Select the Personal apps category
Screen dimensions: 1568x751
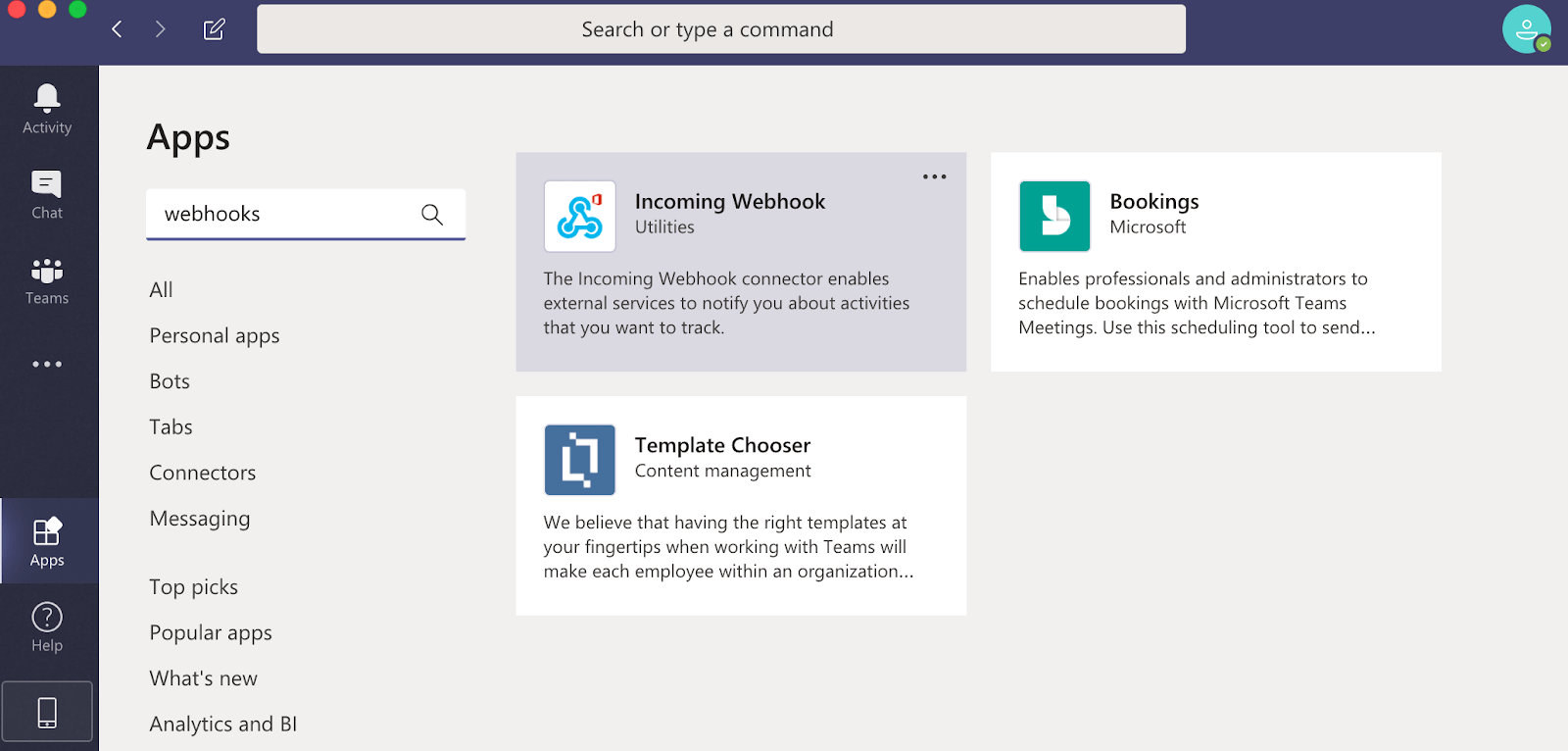215,336
